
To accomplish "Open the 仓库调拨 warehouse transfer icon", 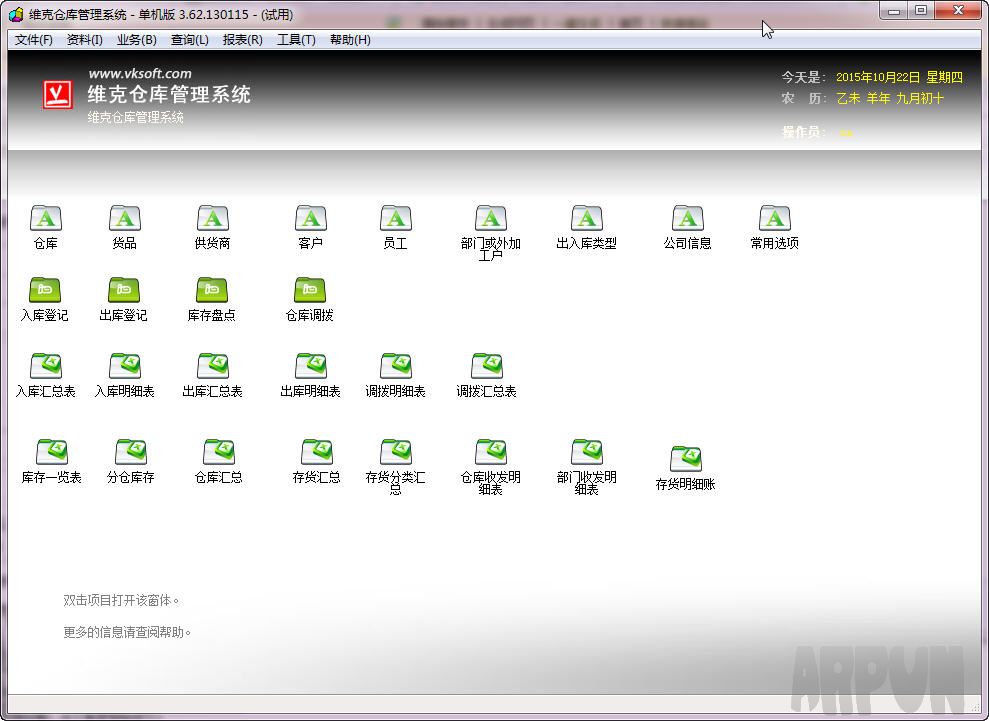I will [x=310, y=290].
